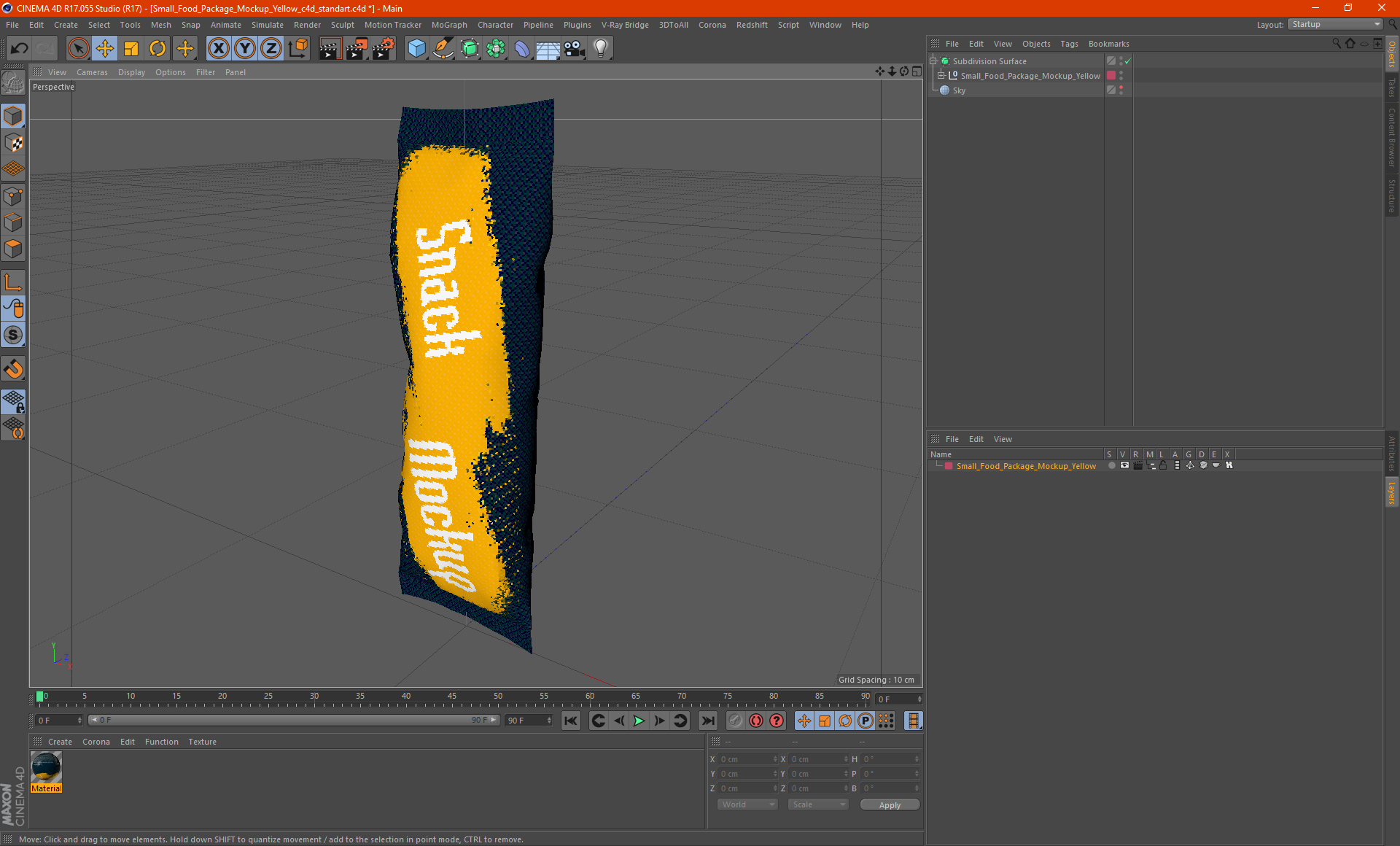Viewport: 1400px width, 846px height.
Task: Toggle Sky object visibility dots
Action: coord(1121,90)
